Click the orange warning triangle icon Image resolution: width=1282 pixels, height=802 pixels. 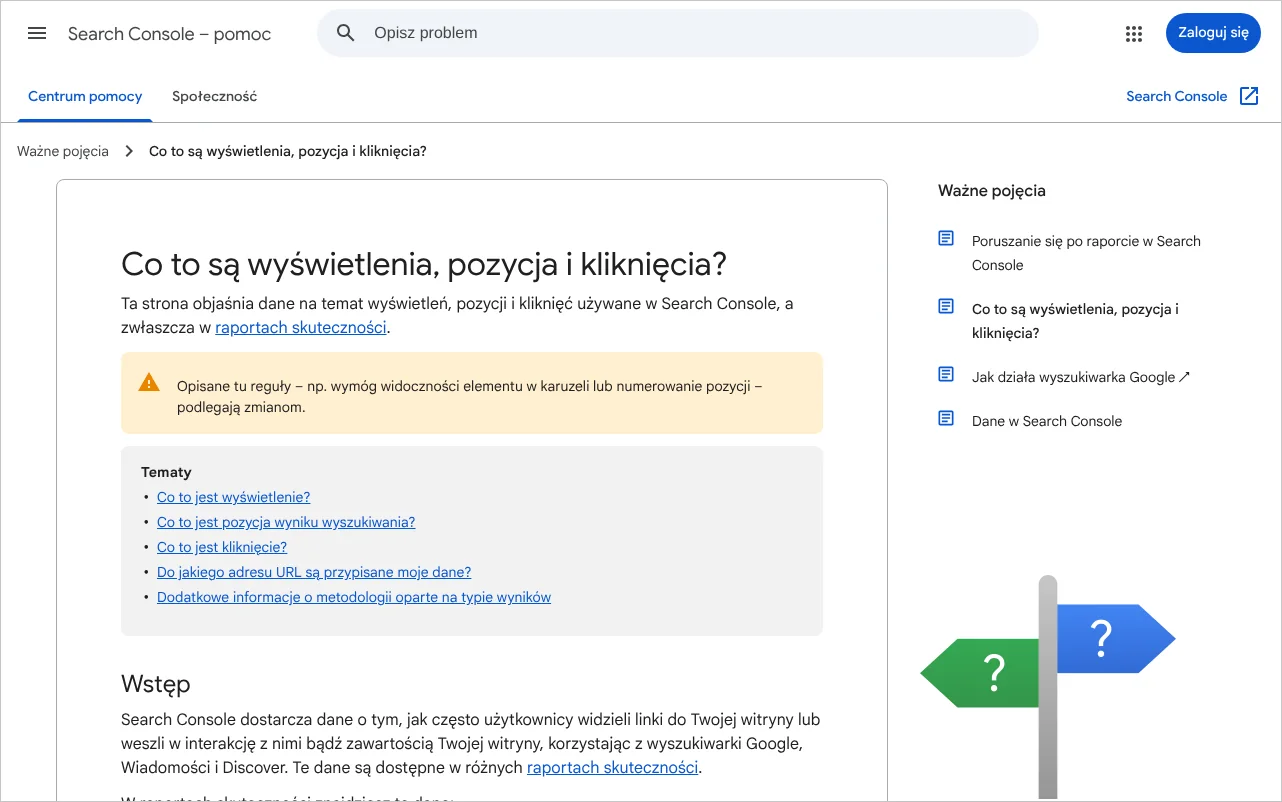click(x=149, y=381)
